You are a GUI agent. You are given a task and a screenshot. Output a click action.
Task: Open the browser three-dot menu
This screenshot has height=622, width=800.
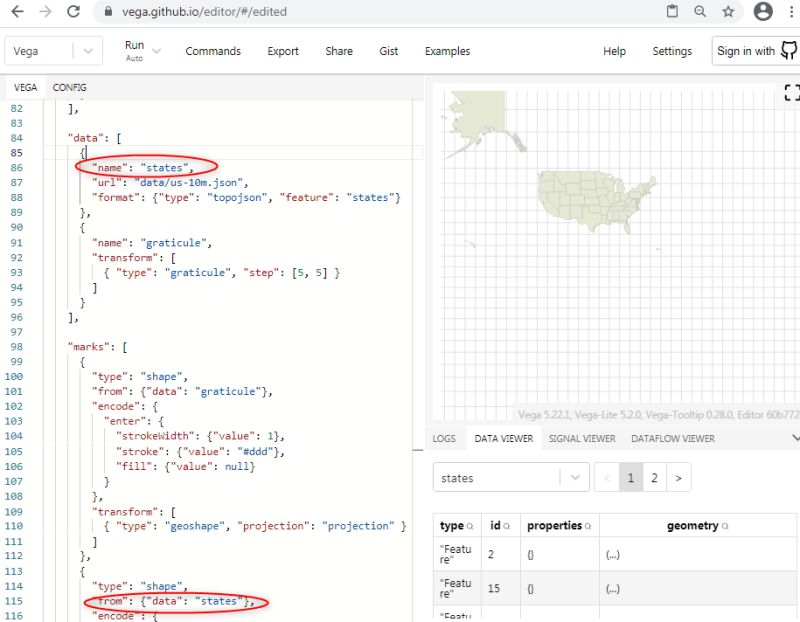(791, 11)
